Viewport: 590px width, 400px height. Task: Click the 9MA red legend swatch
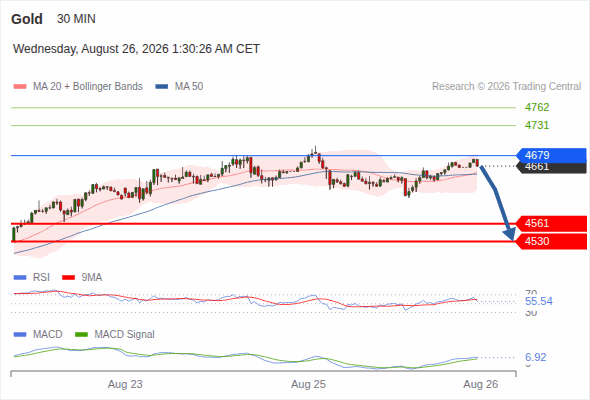[x=68, y=278]
